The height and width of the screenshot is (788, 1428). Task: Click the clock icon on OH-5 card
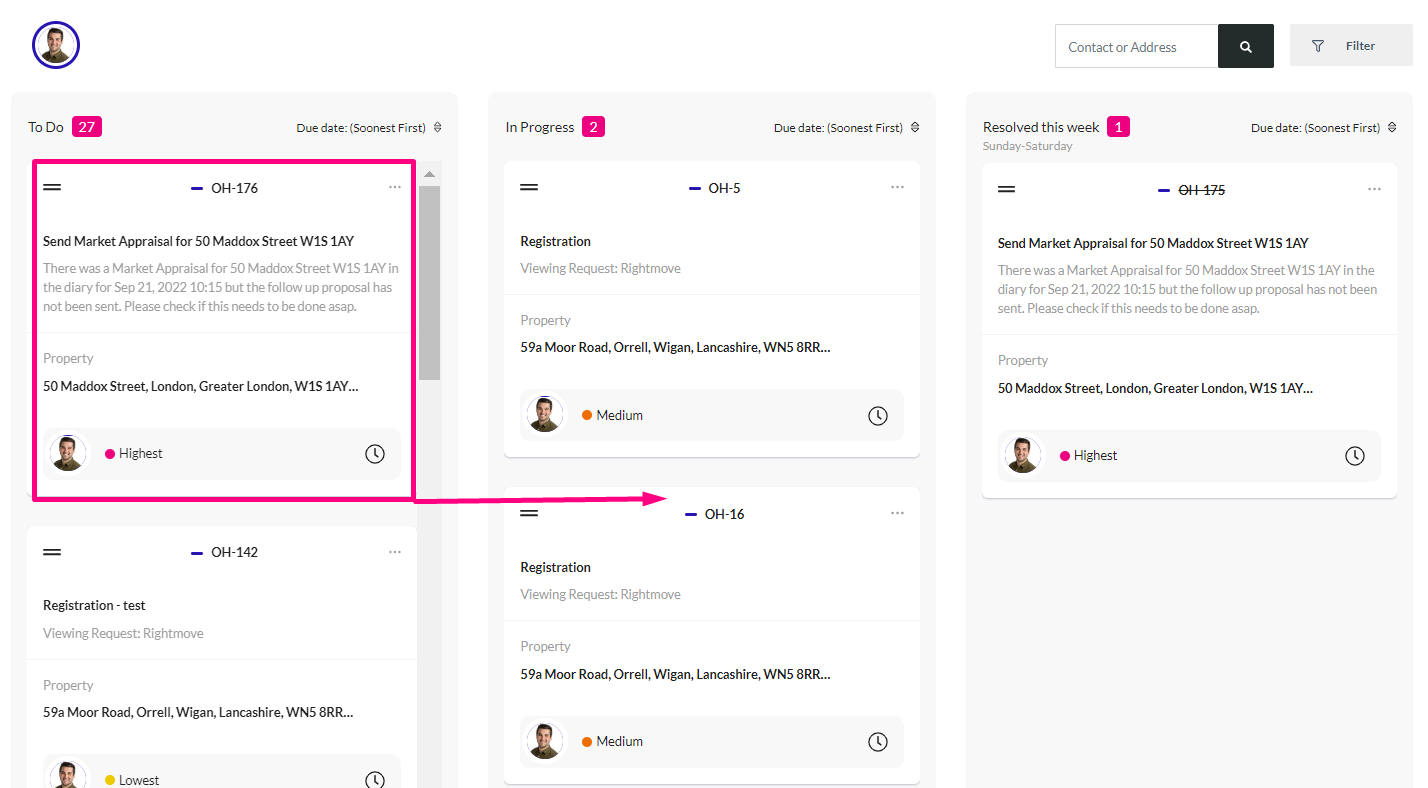pos(878,415)
